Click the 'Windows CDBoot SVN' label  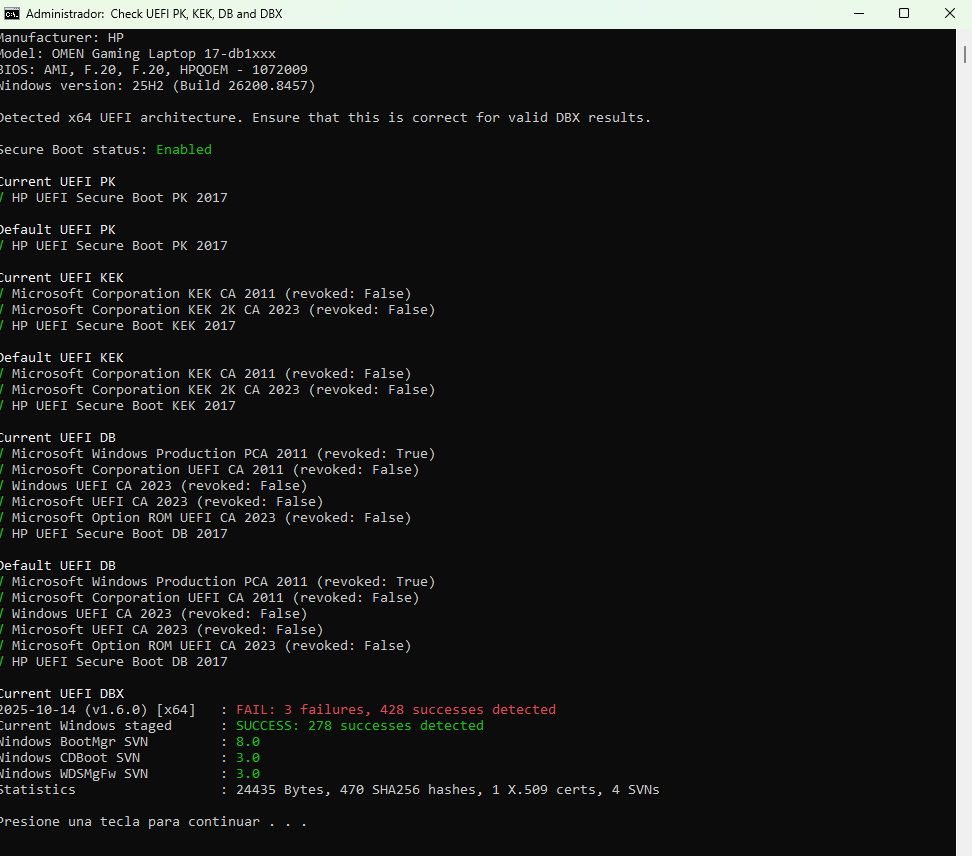pyautogui.click(x=69, y=757)
